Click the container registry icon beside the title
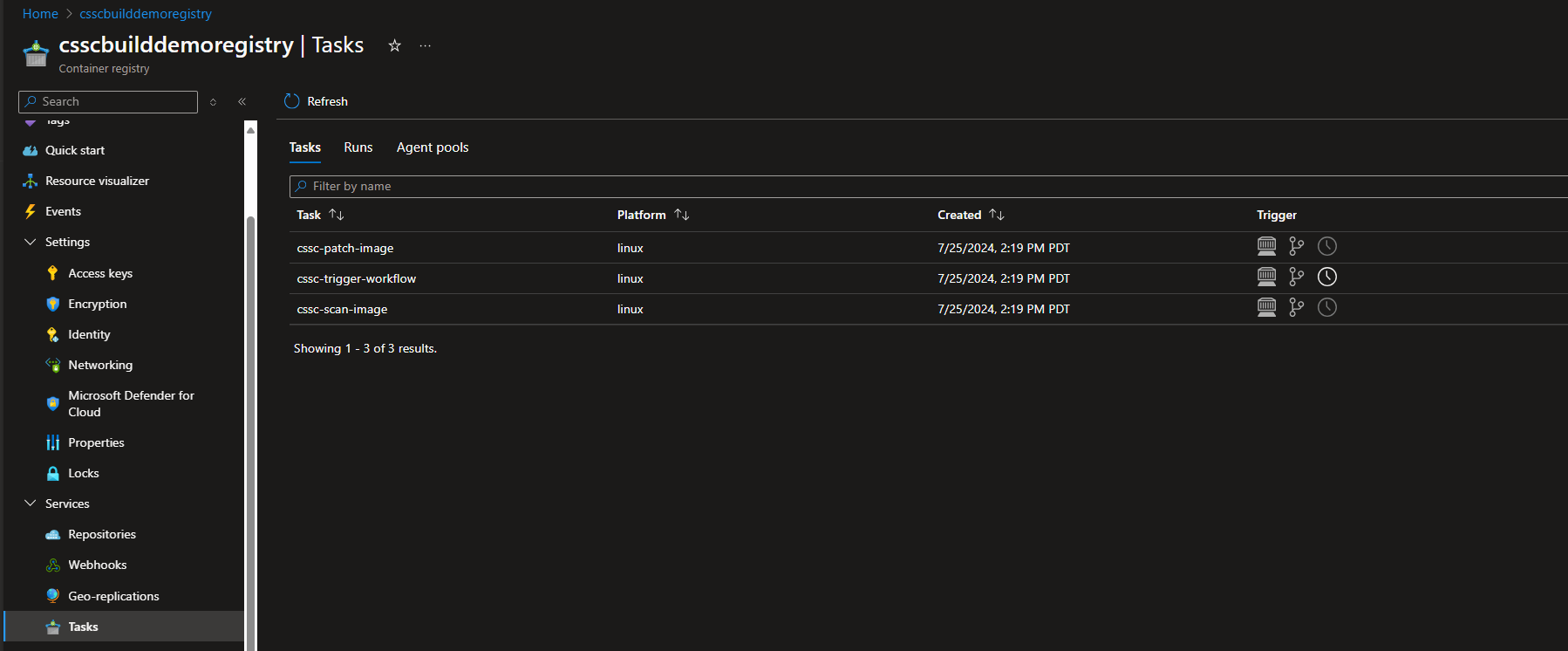1568x651 pixels. coord(36,53)
